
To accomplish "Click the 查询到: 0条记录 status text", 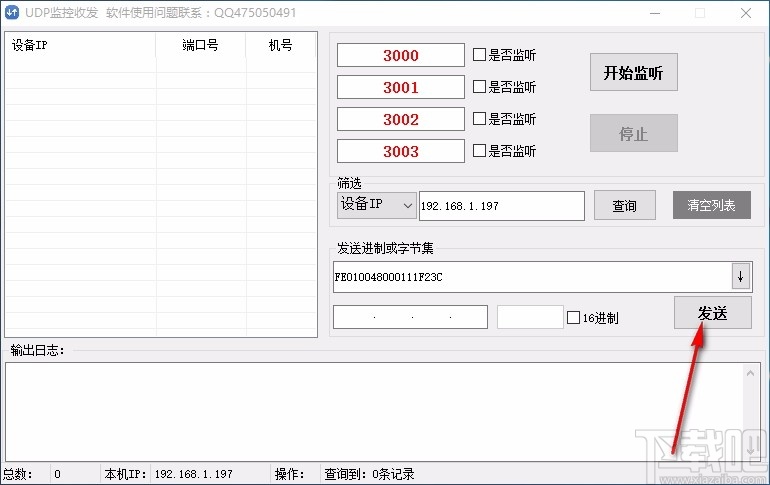I will coord(369,474).
